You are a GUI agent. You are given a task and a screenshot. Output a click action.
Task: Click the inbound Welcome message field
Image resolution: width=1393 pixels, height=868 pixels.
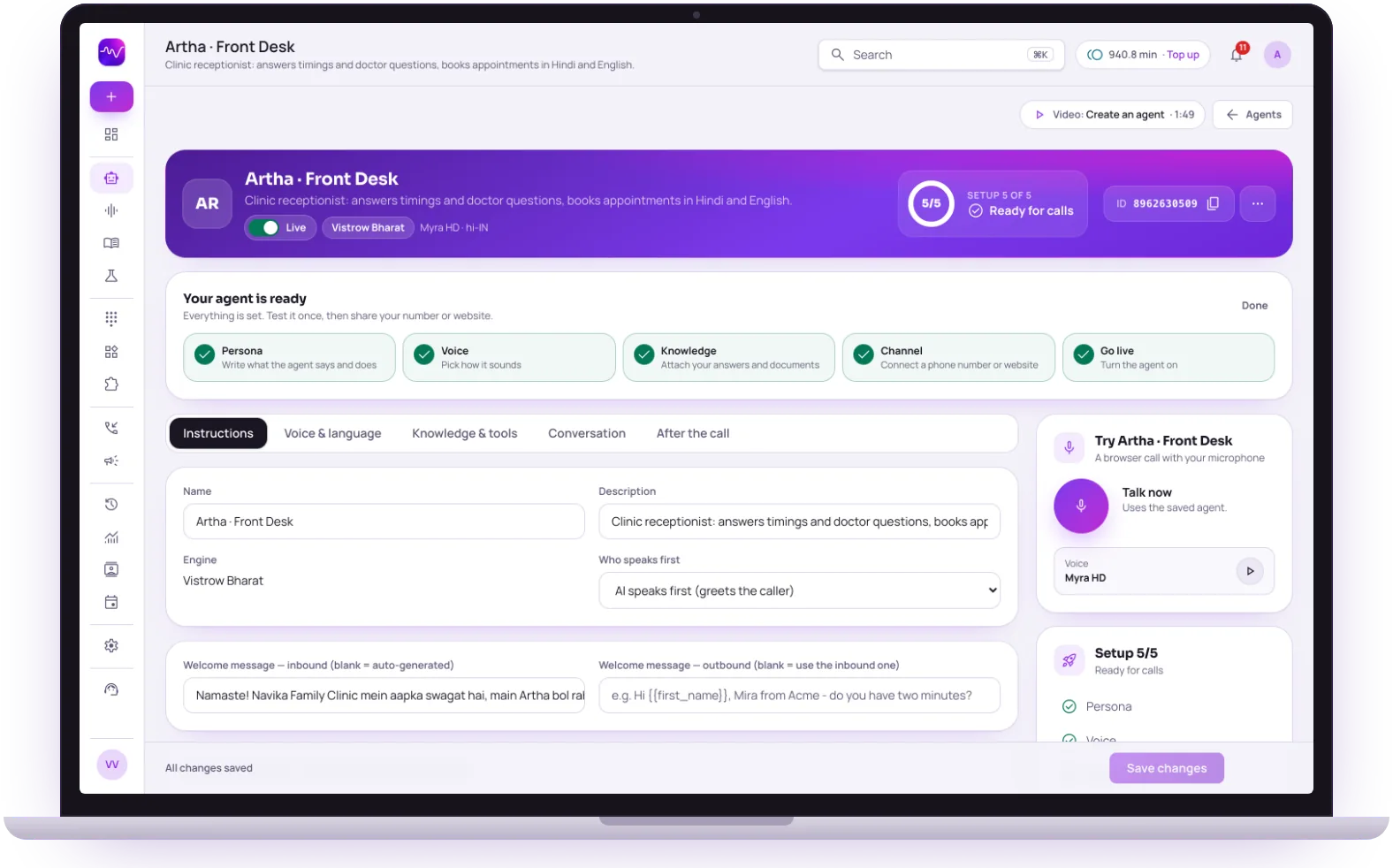[x=384, y=696]
